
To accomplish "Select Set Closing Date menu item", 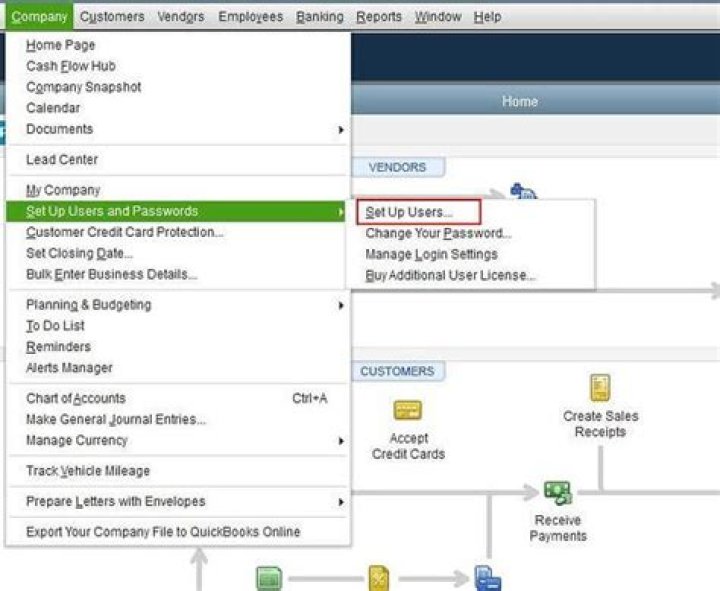I will (177, 253).
